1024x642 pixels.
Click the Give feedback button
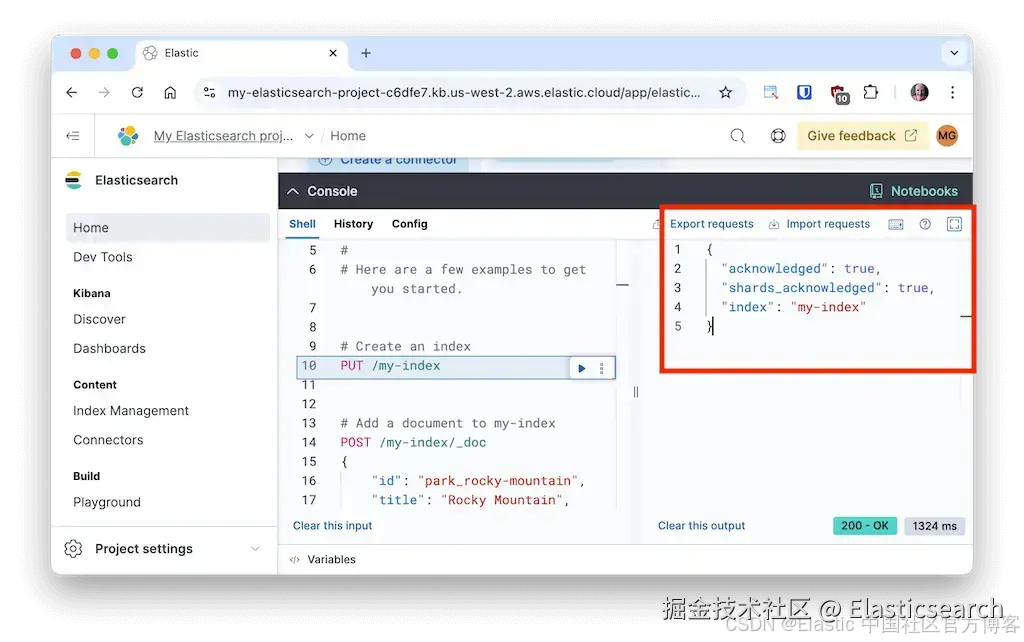tap(862, 136)
